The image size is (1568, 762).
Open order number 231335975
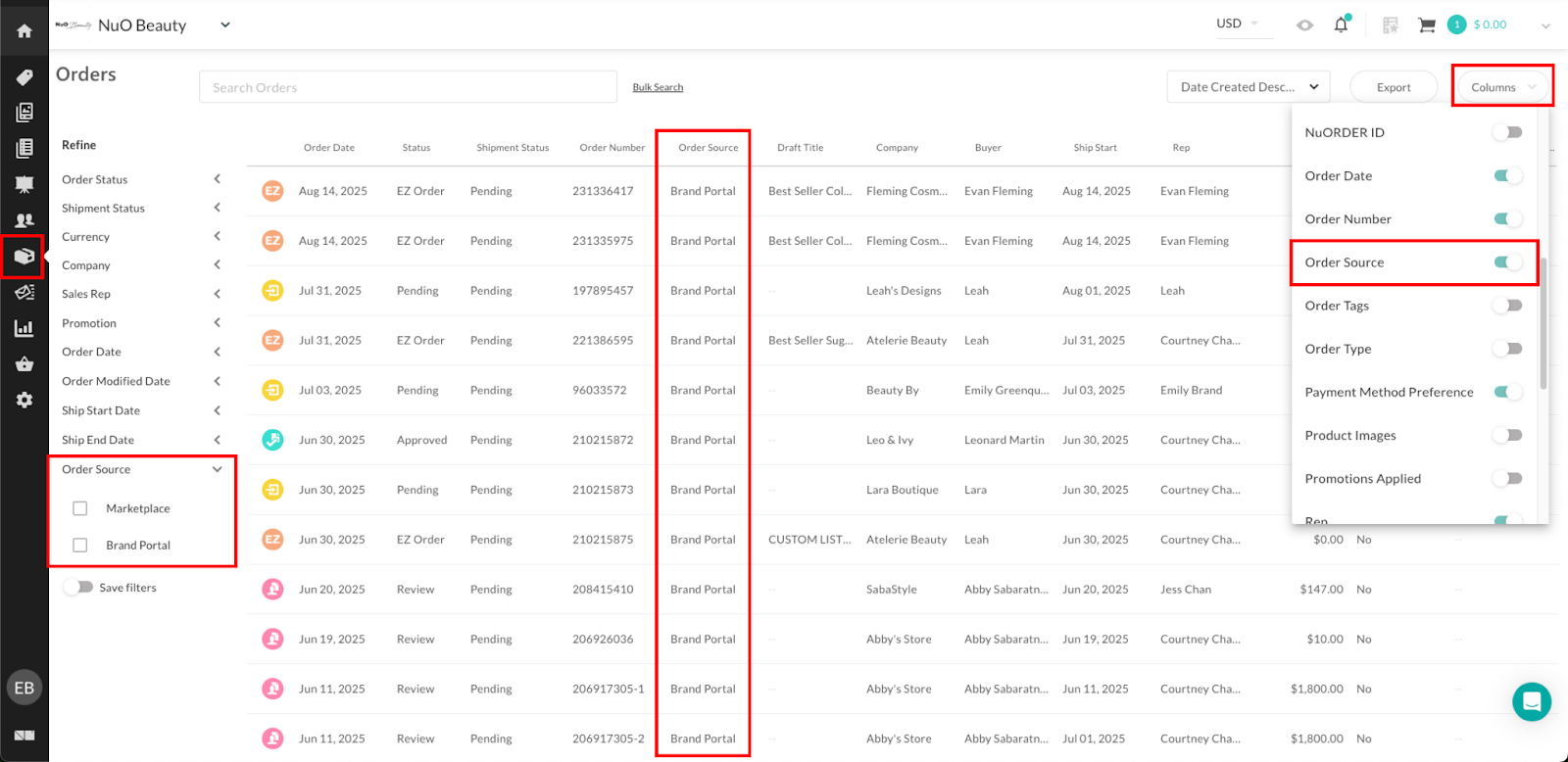[603, 241]
